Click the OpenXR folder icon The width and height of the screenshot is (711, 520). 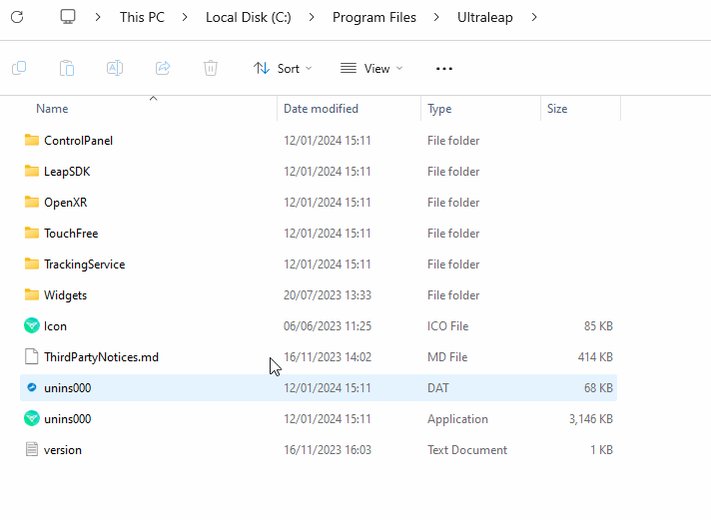click(x=32, y=202)
